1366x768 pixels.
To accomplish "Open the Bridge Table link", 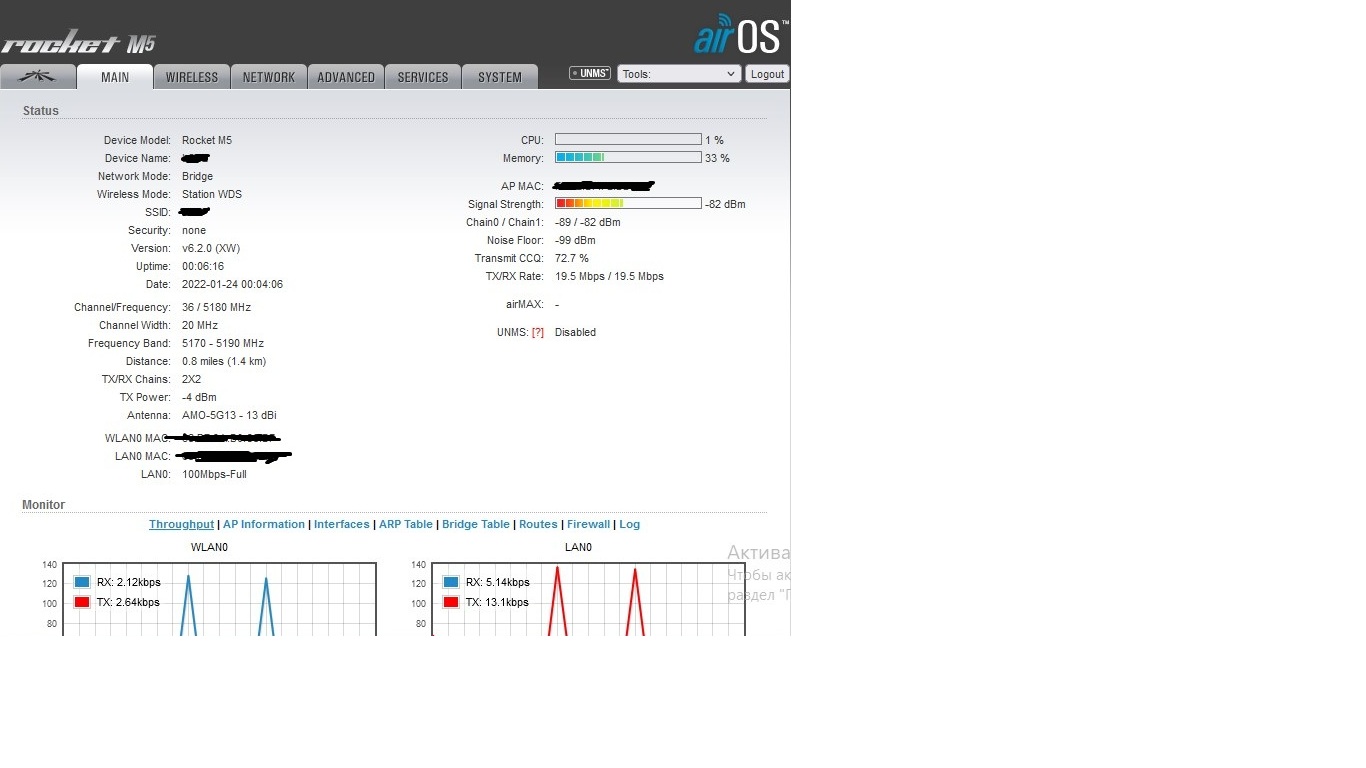I will [476, 524].
